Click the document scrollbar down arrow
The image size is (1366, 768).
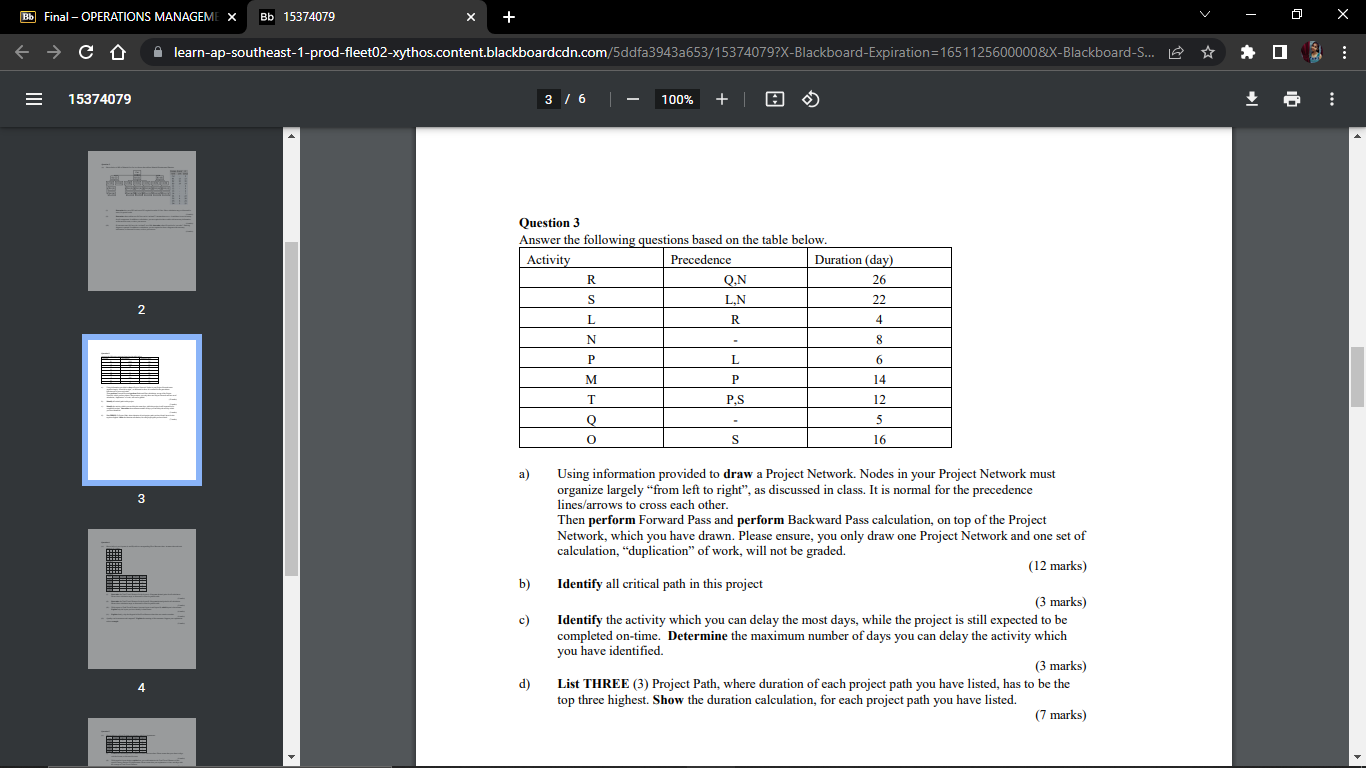[1357, 757]
